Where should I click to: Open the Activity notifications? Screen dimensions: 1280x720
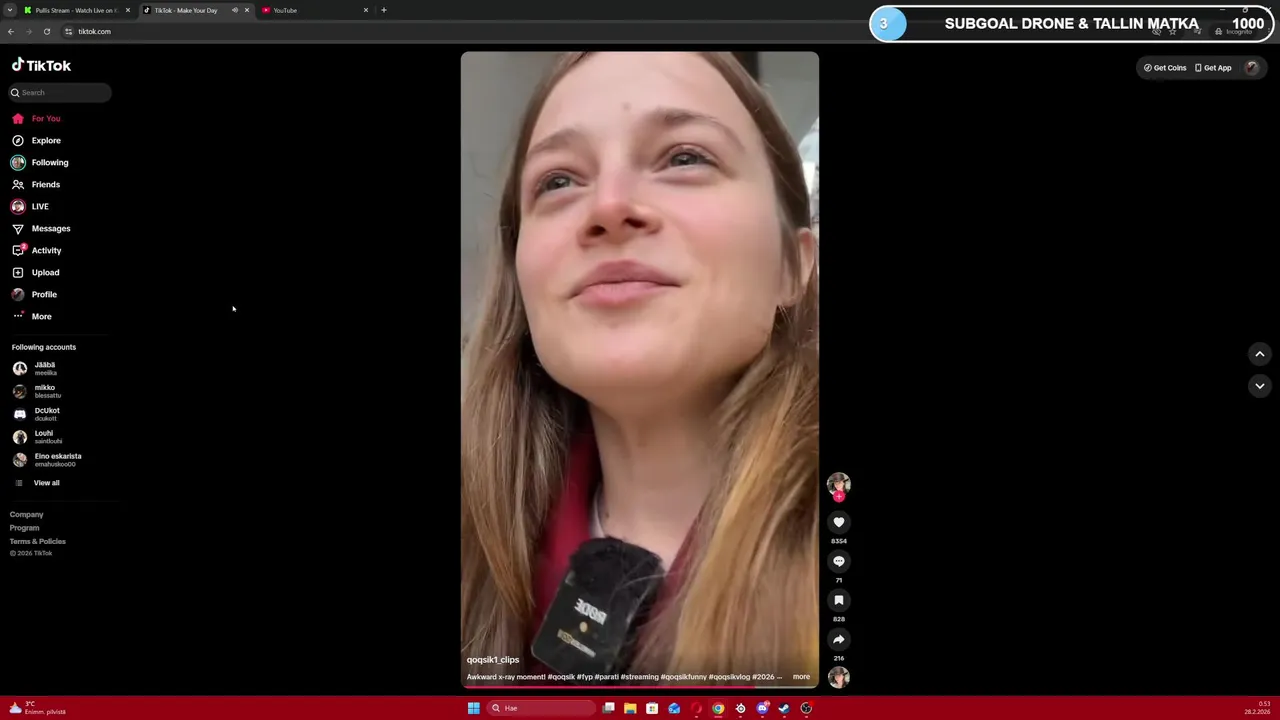(37, 250)
